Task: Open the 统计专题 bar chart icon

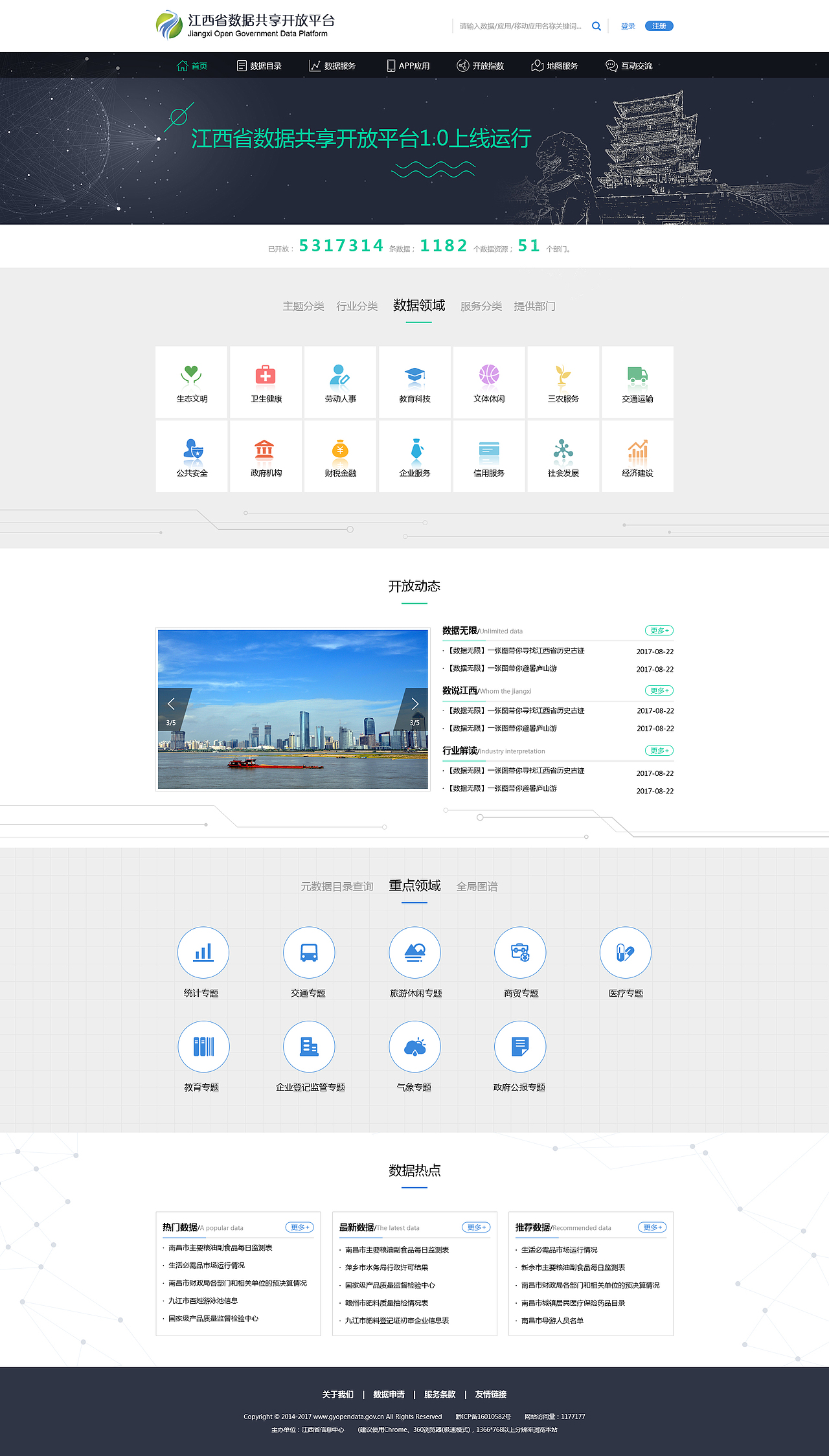Action: pos(203,952)
